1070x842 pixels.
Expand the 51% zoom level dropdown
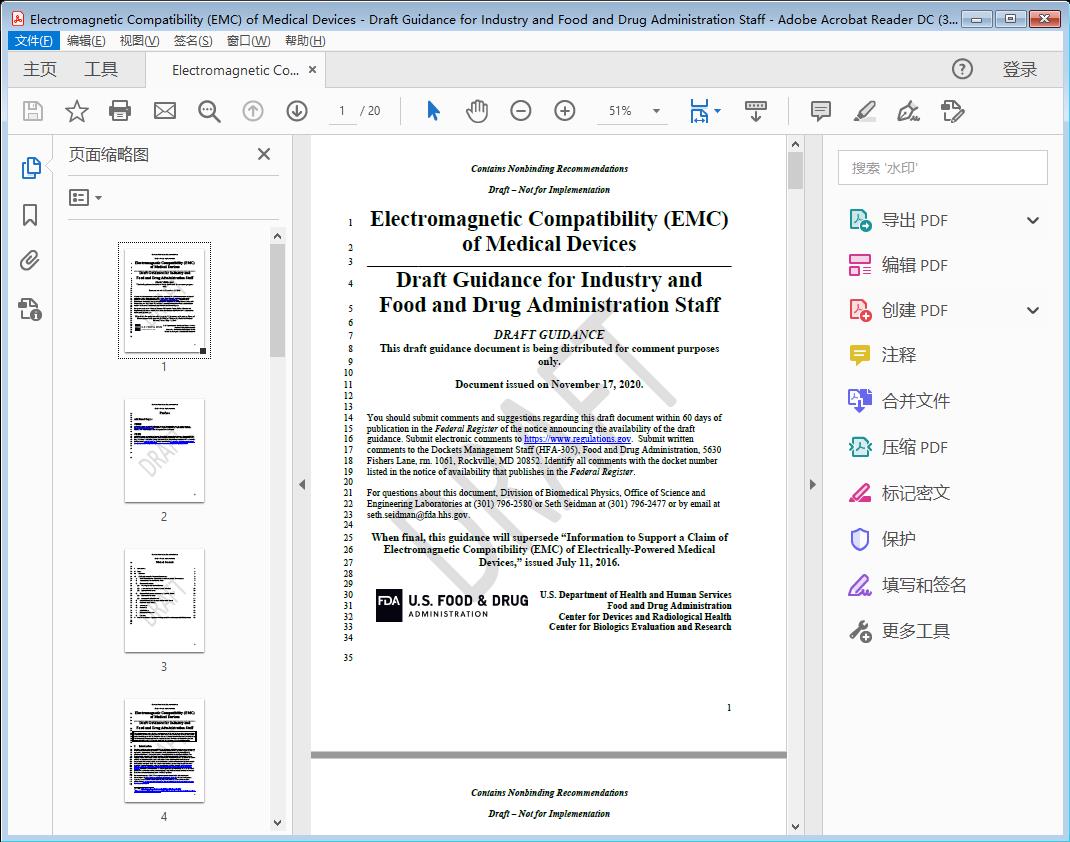655,111
